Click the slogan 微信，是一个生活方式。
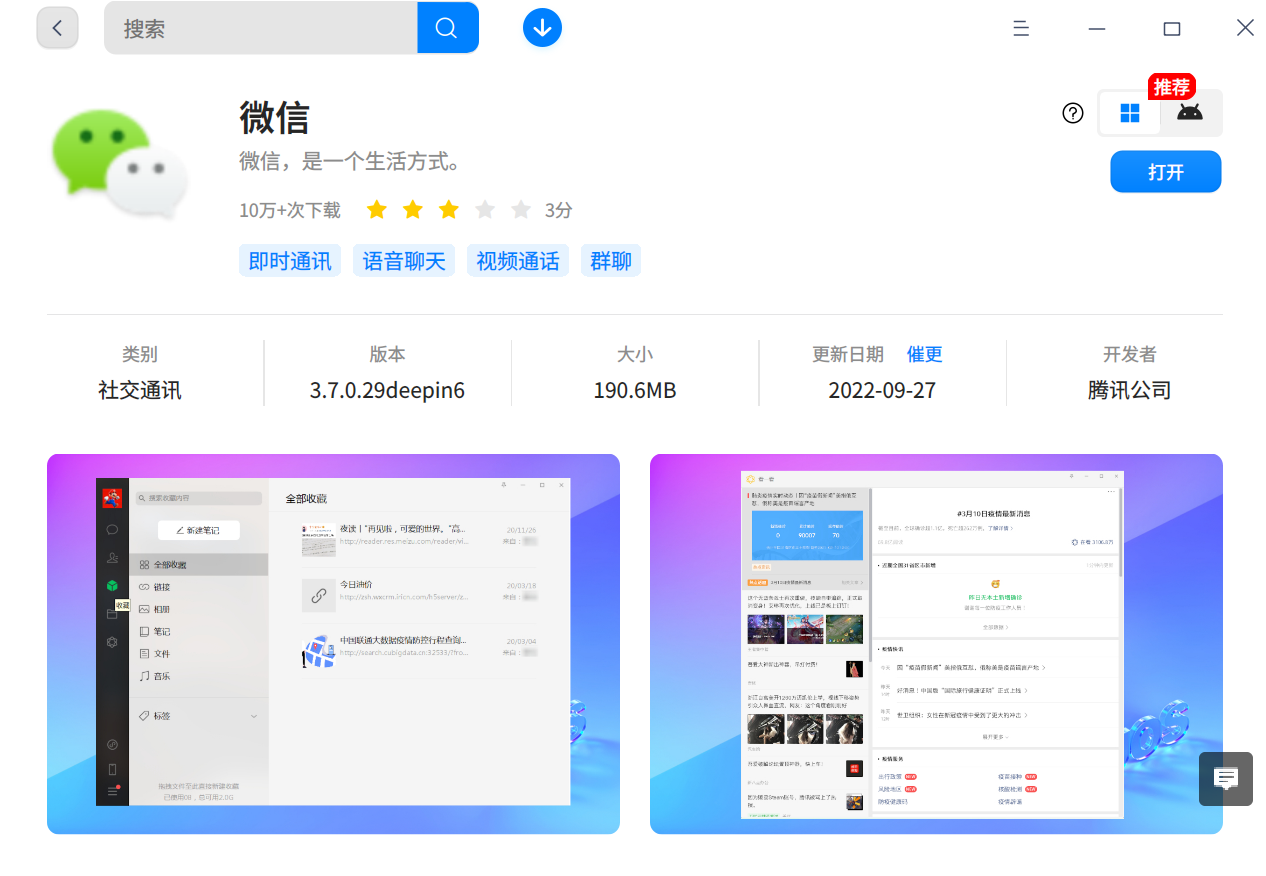1266x876 pixels. (x=350, y=161)
